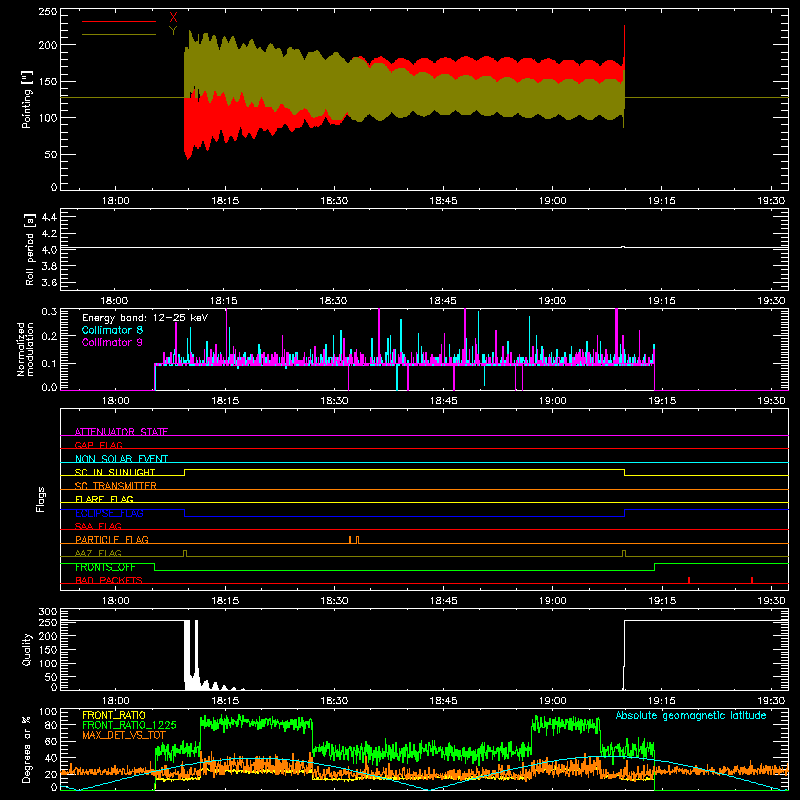800x800 pixels.
Task: Click the 150 value on the Pointing y-axis
Action: (x=47, y=82)
